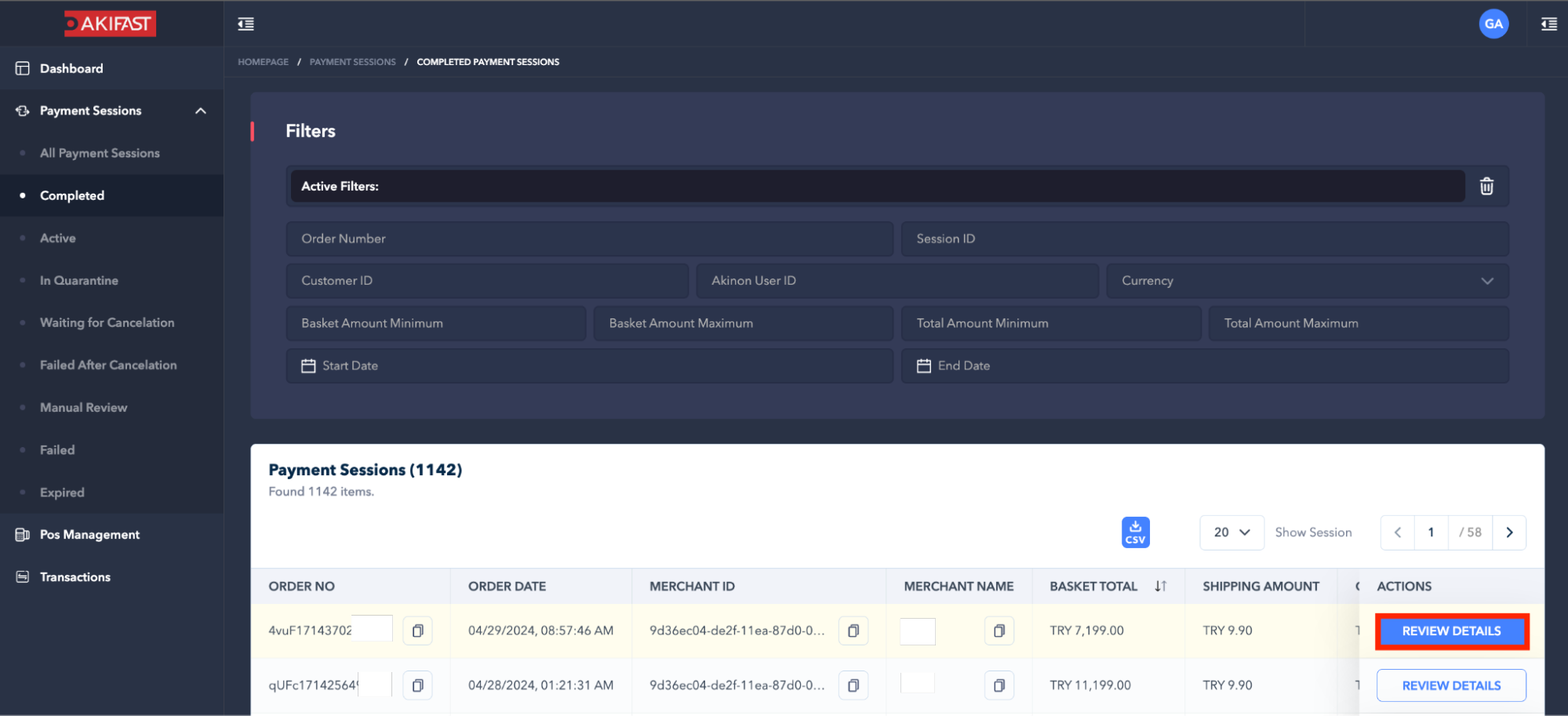Open the Start Date picker field
The width and height of the screenshot is (1568, 716).
pyautogui.click(x=589, y=365)
